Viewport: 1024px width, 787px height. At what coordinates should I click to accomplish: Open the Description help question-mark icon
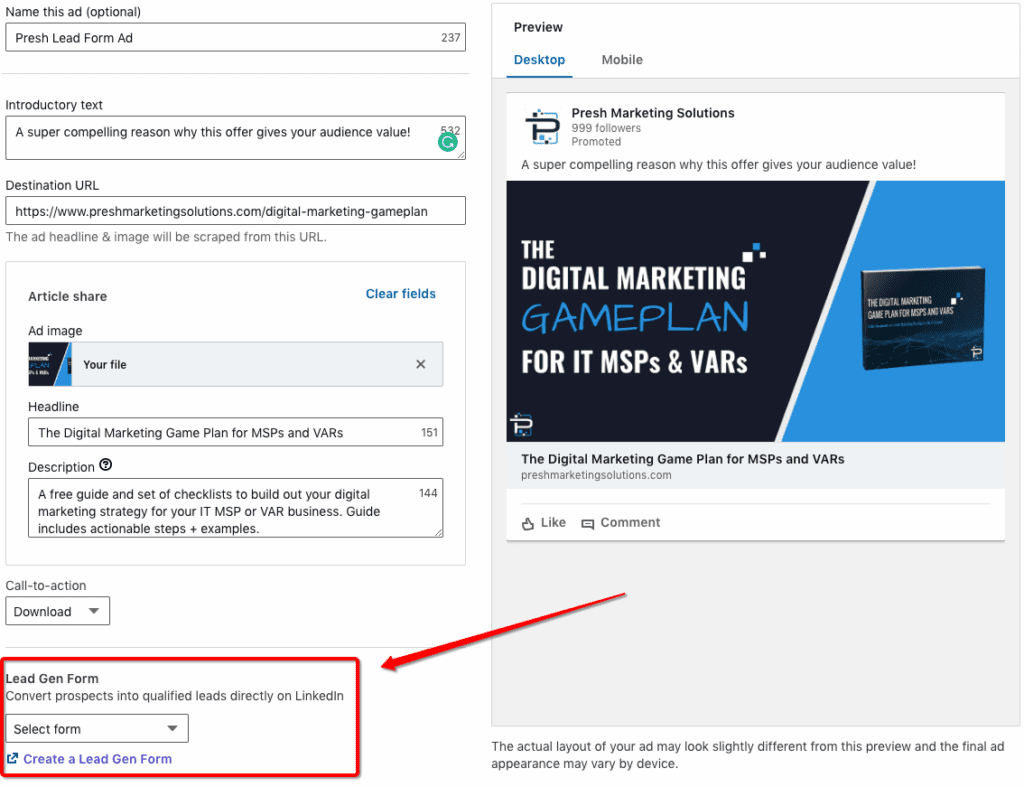(x=106, y=465)
